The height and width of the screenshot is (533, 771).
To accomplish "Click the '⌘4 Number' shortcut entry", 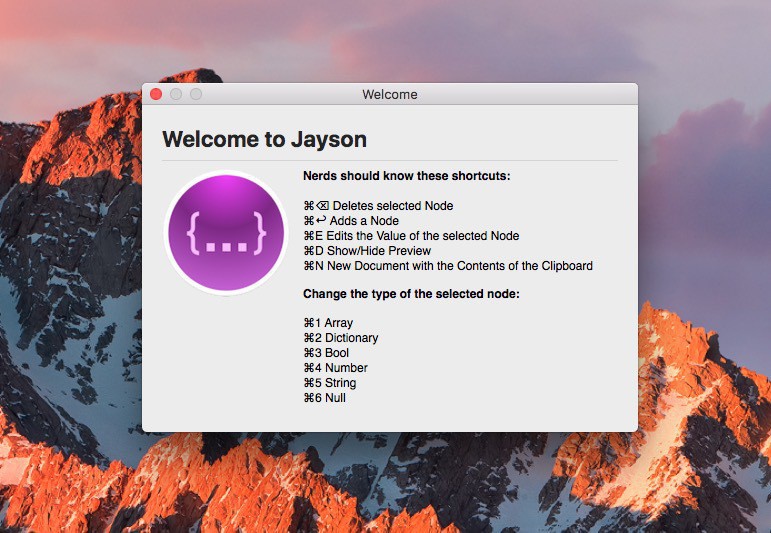I will (x=335, y=368).
